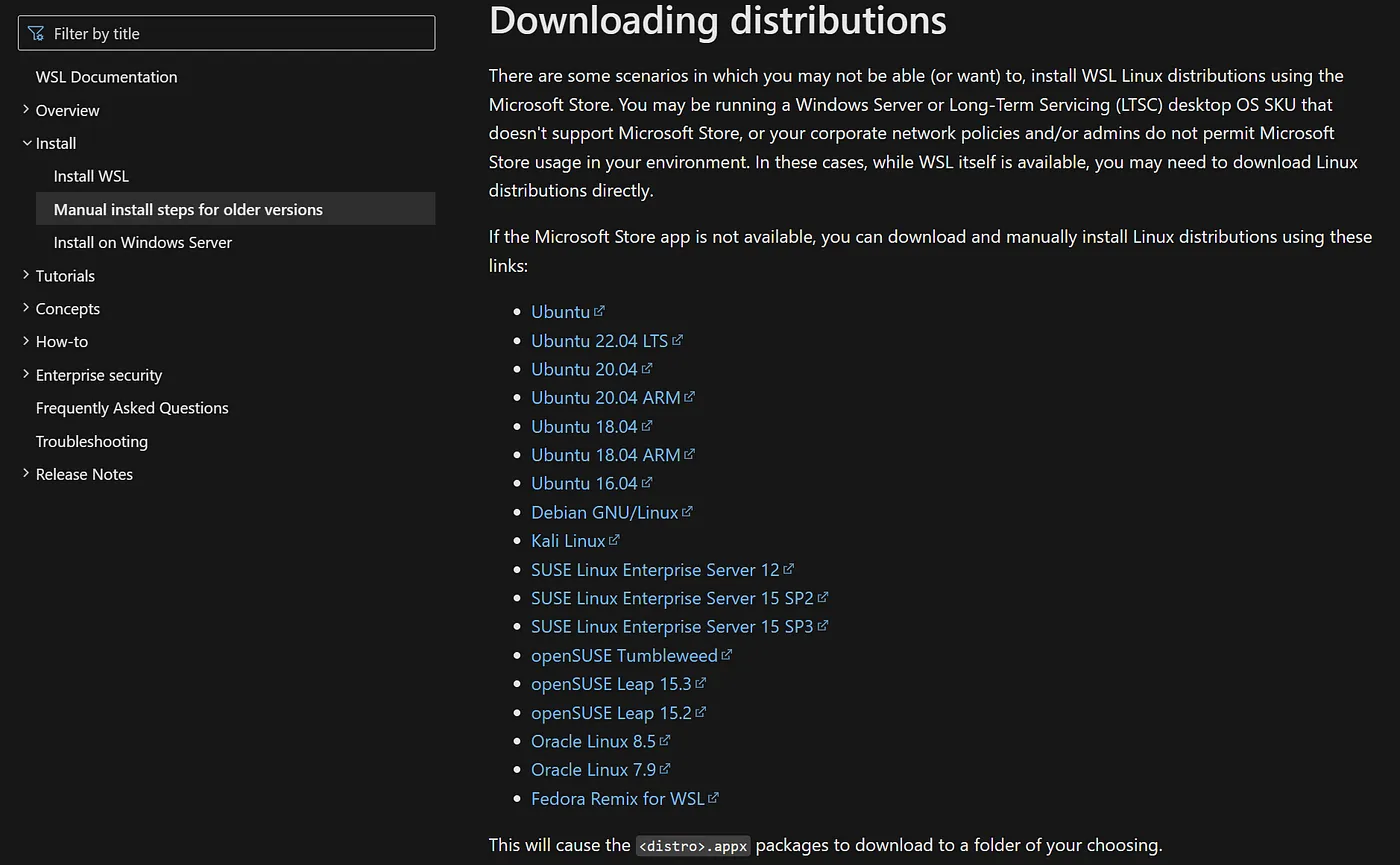Download Ubuntu 18.04 via its link

(584, 427)
